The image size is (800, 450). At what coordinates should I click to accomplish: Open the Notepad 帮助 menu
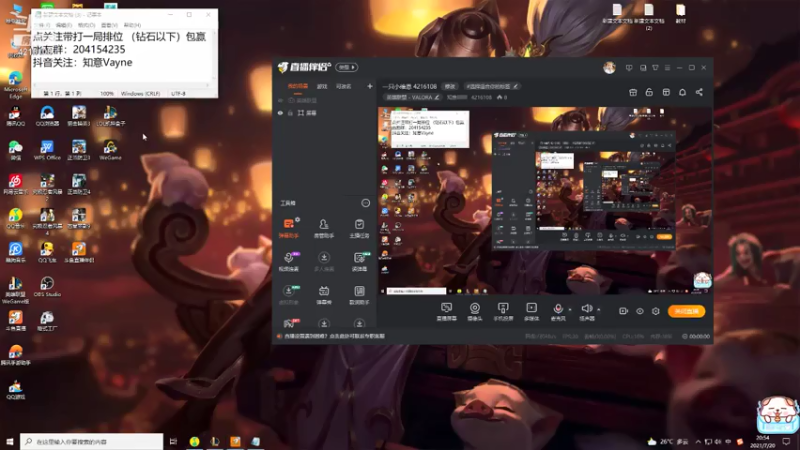132,25
